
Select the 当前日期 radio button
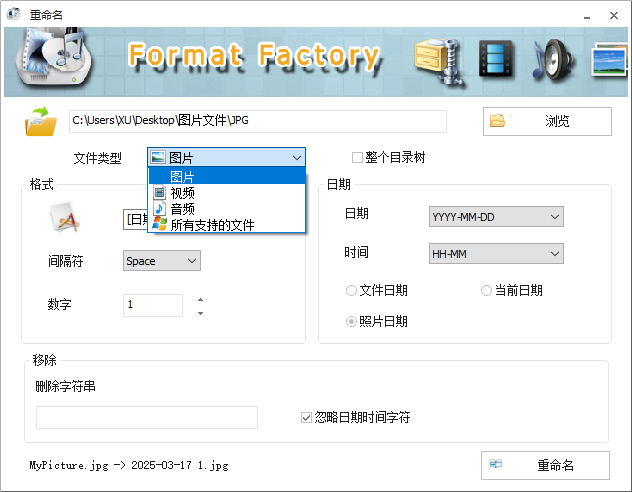(x=486, y=291)
